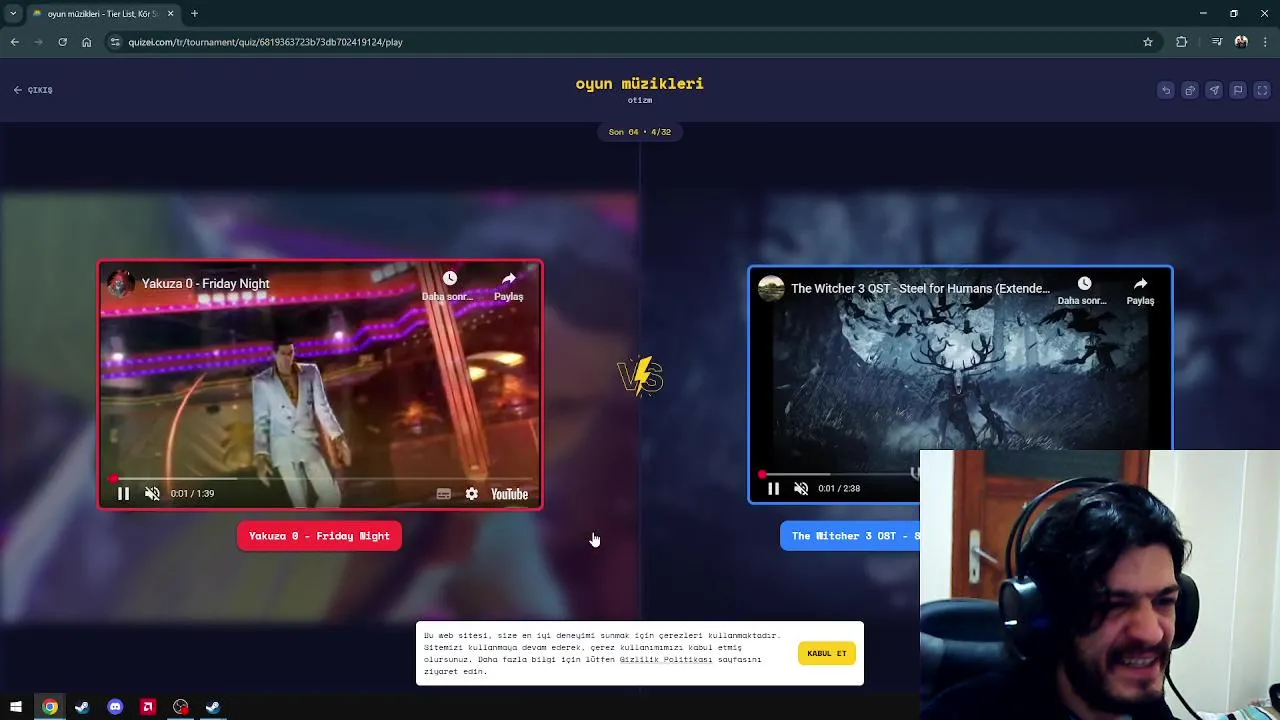The image size is (1280, 720).
Task: Open OBS Studio from the taskbar
Action: tap(180, 707)
